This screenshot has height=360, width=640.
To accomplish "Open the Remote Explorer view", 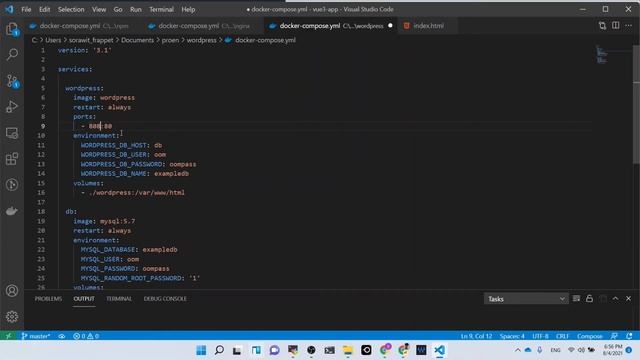I will (12, 133).
